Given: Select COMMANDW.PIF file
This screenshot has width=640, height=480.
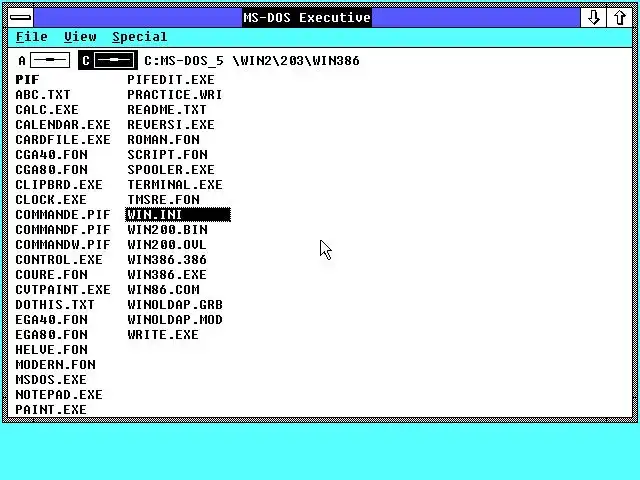Looking at the screenshot, I should click(63, 244).
